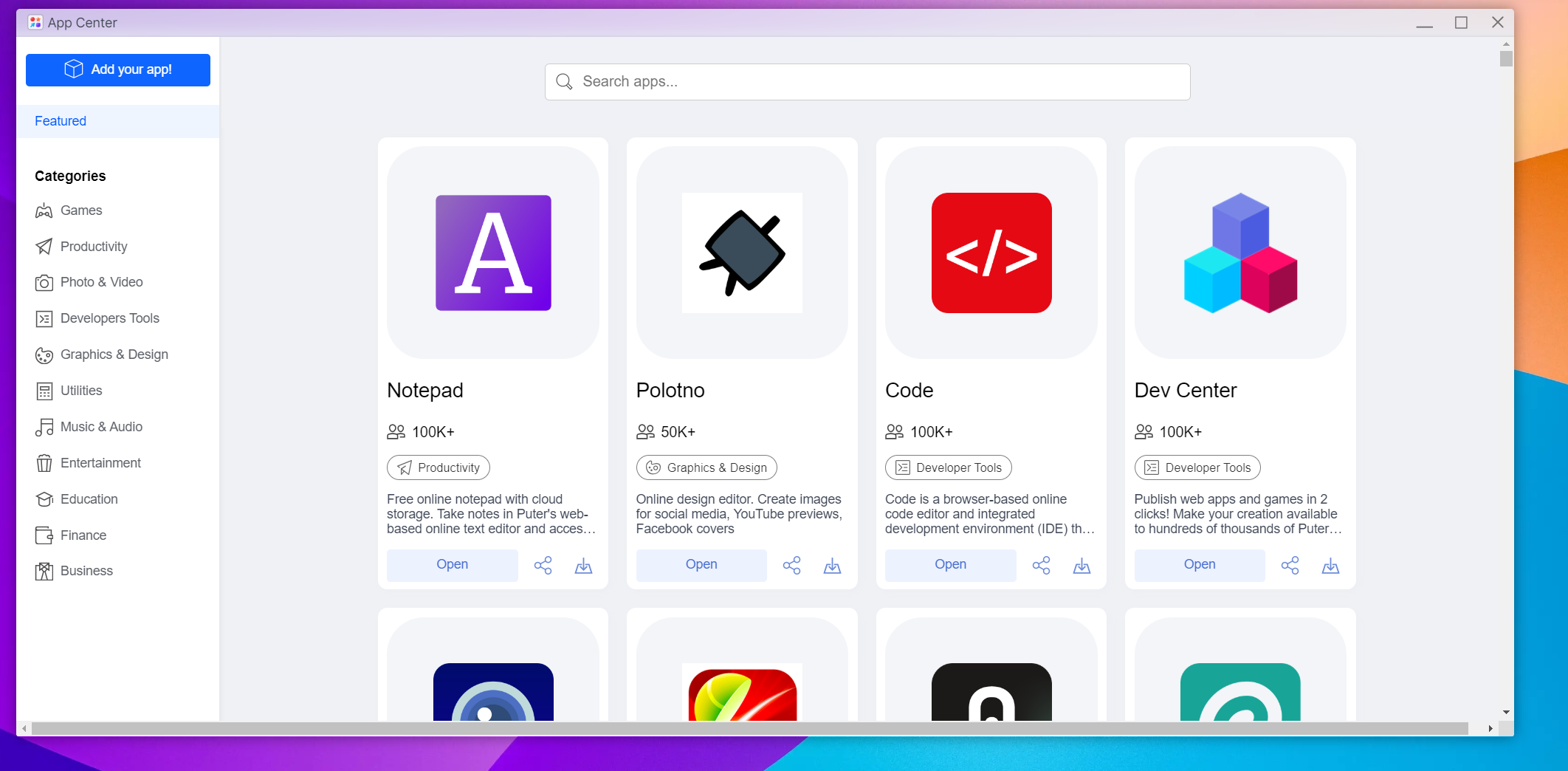Open the Developers Tools category

(109, 318)
